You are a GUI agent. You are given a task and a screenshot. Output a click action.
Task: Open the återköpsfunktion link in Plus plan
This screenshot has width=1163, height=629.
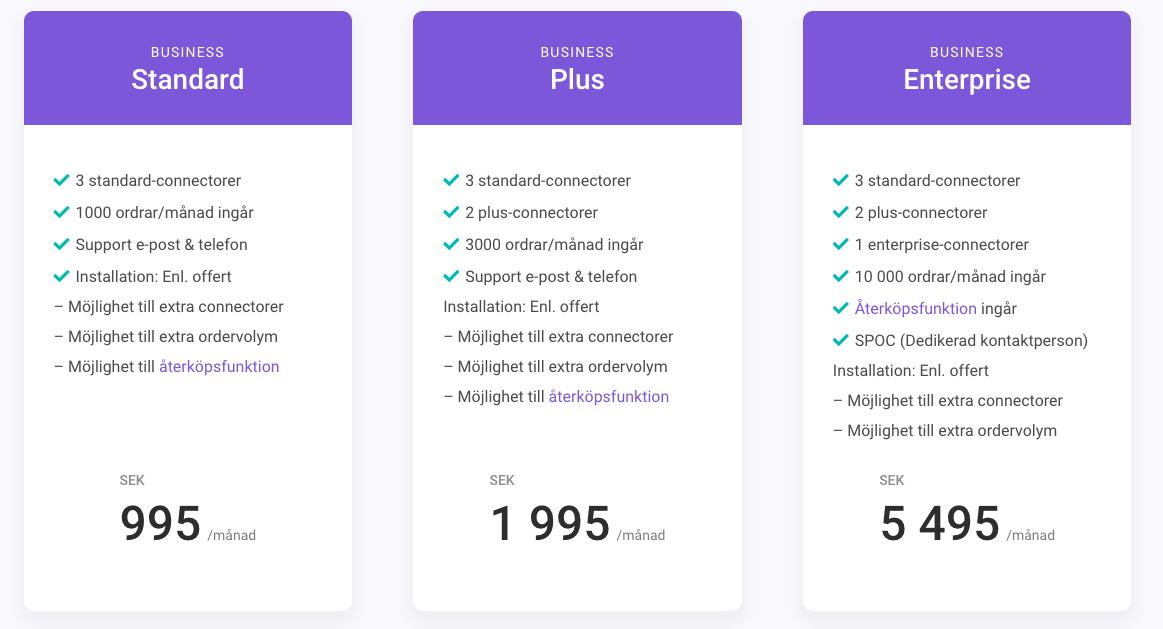coord(609,397)
